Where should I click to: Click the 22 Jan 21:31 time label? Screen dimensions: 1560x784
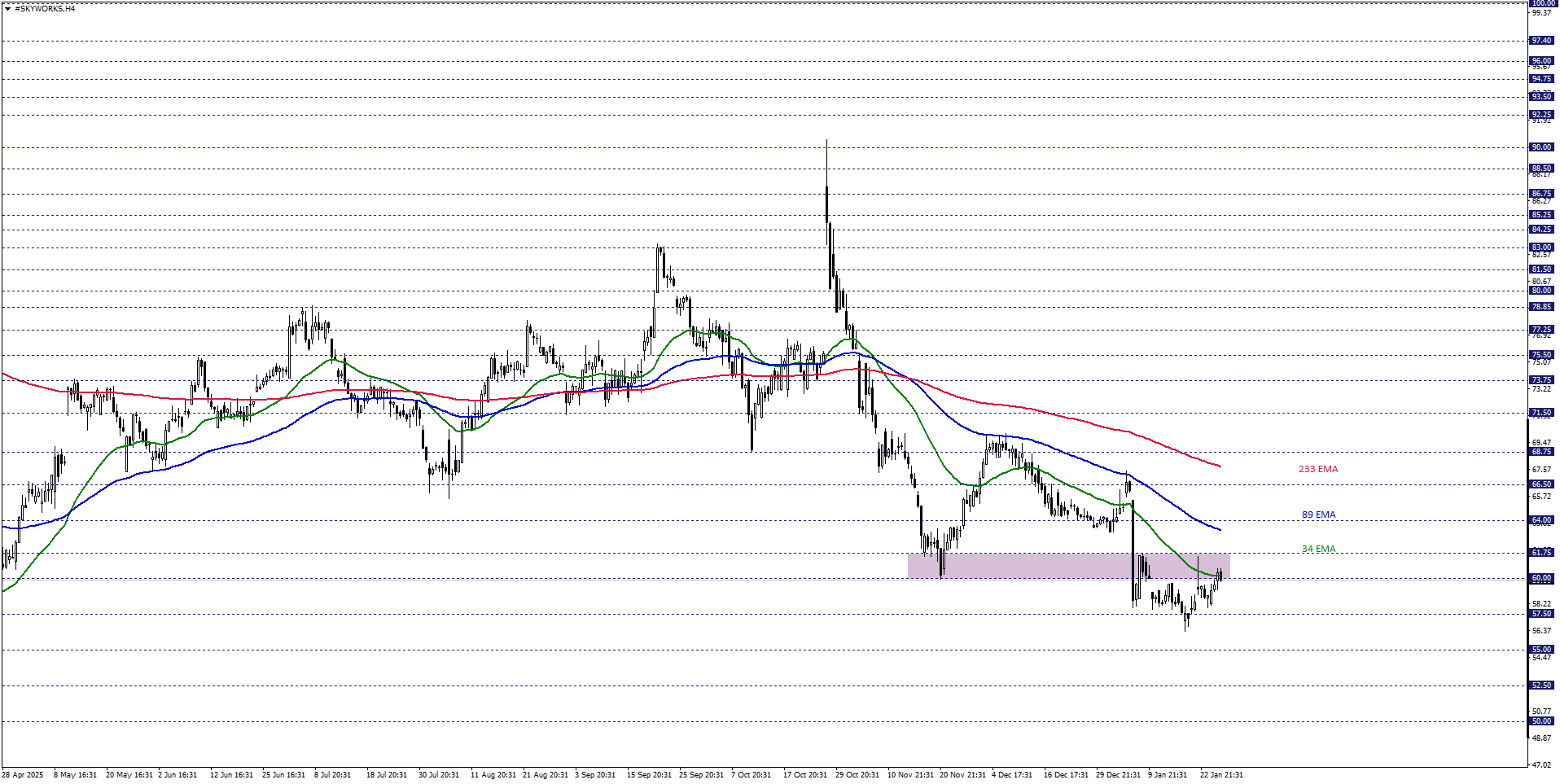pyautogui.click(x=1221, y=775)
